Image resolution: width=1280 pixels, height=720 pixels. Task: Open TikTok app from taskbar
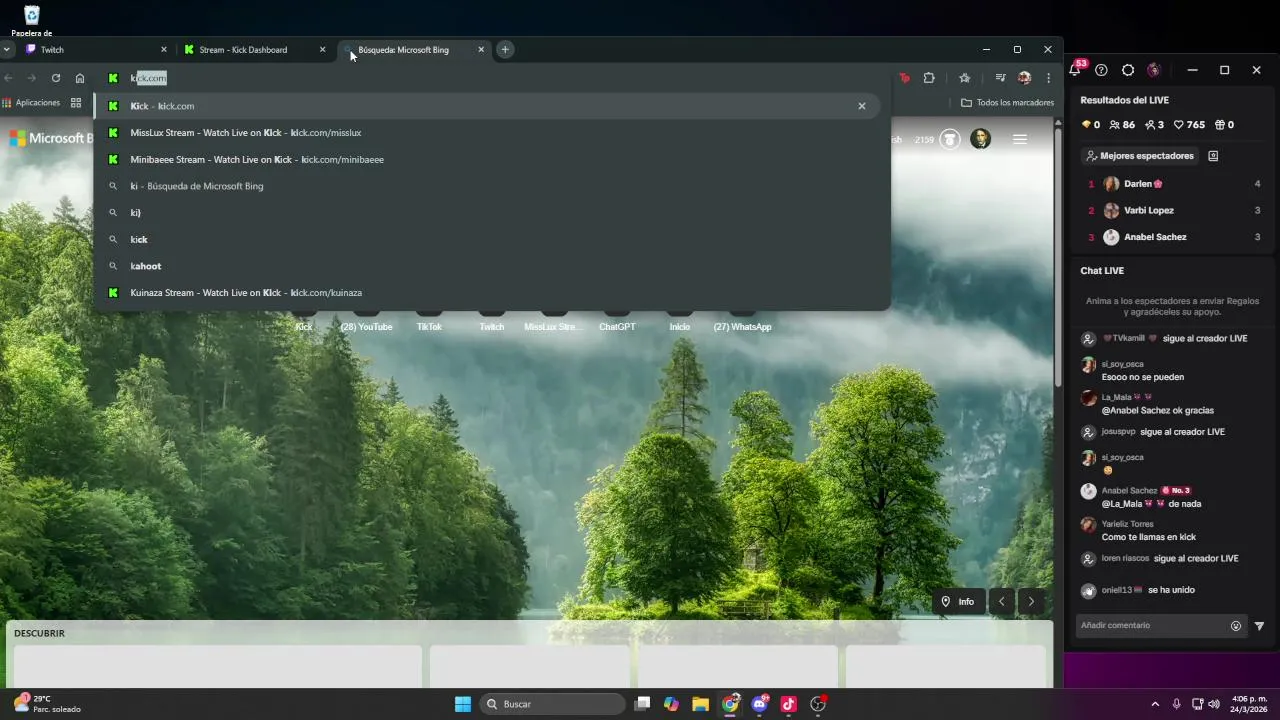tap(788, 704)
